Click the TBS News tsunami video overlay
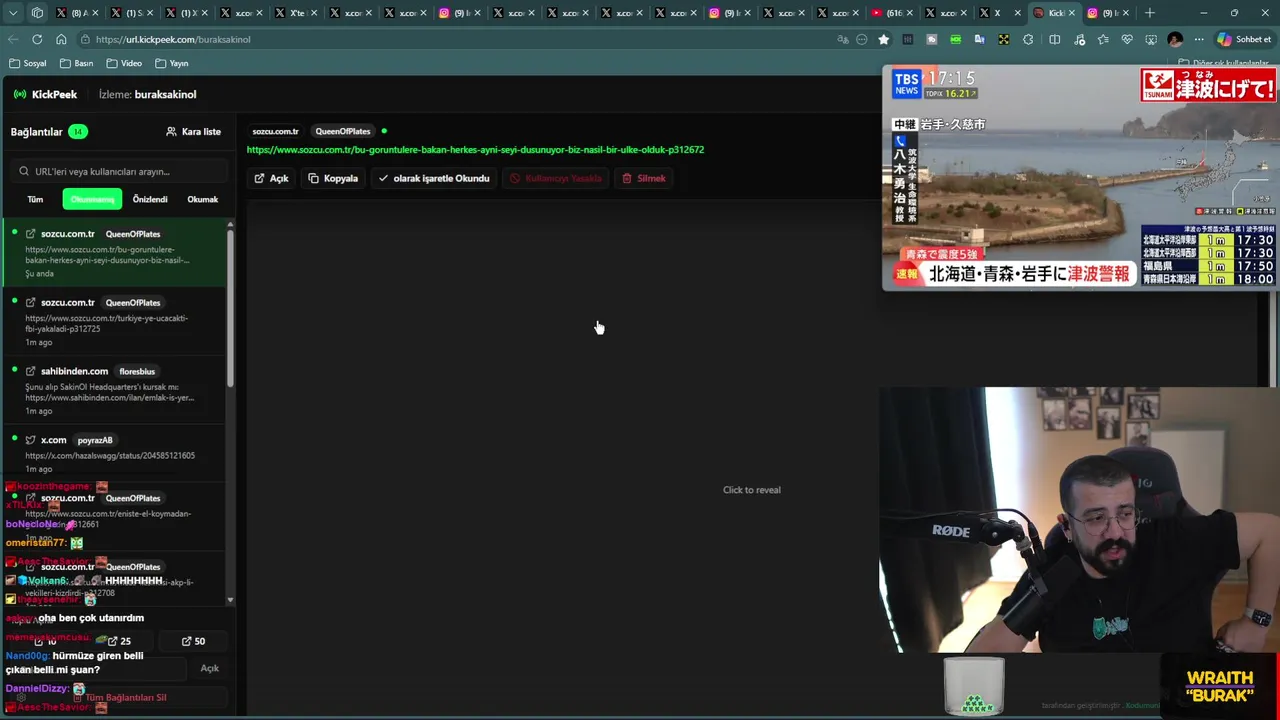 point(1080,178)
